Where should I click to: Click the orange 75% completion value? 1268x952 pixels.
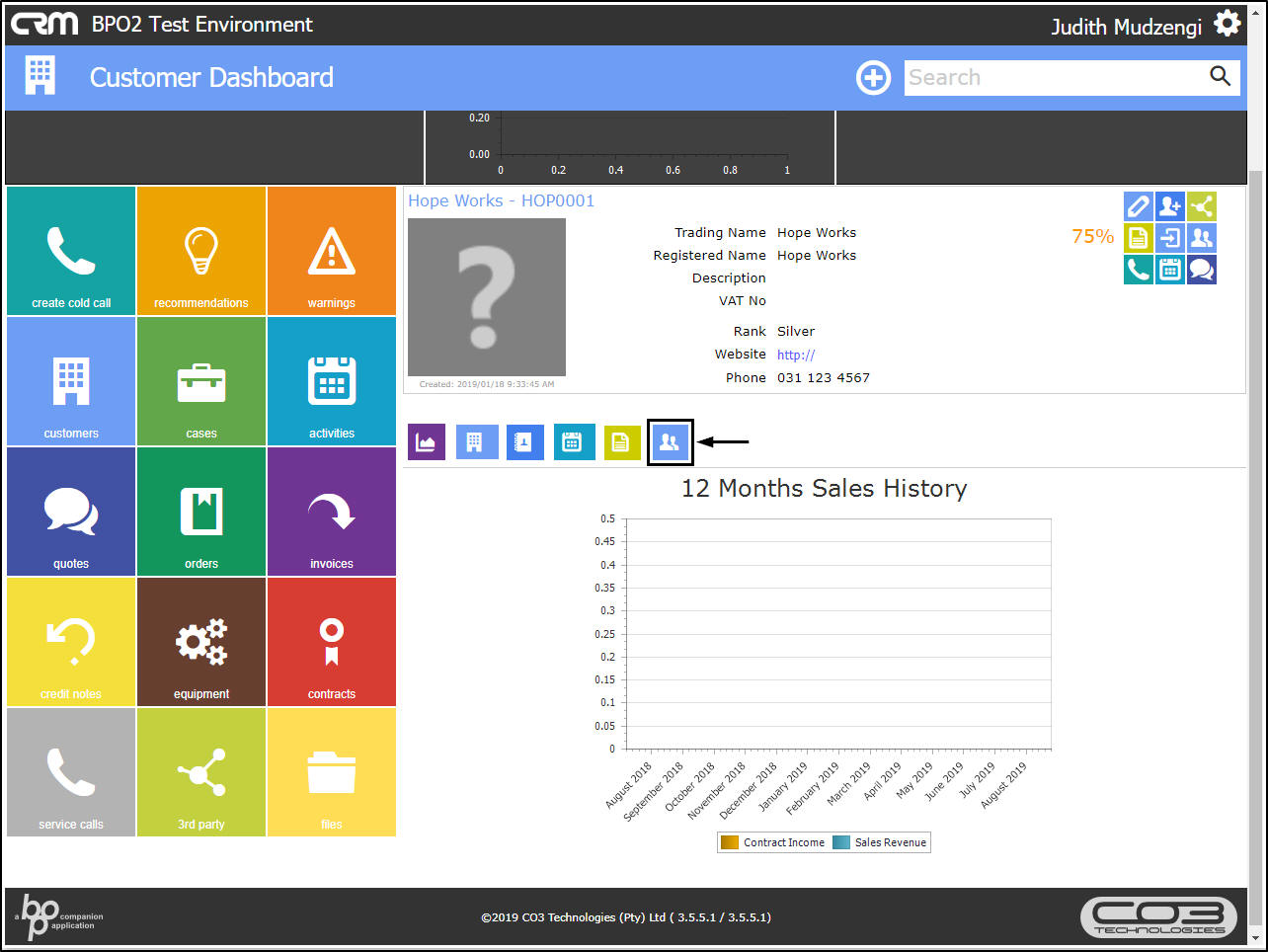coord(1093,236)
